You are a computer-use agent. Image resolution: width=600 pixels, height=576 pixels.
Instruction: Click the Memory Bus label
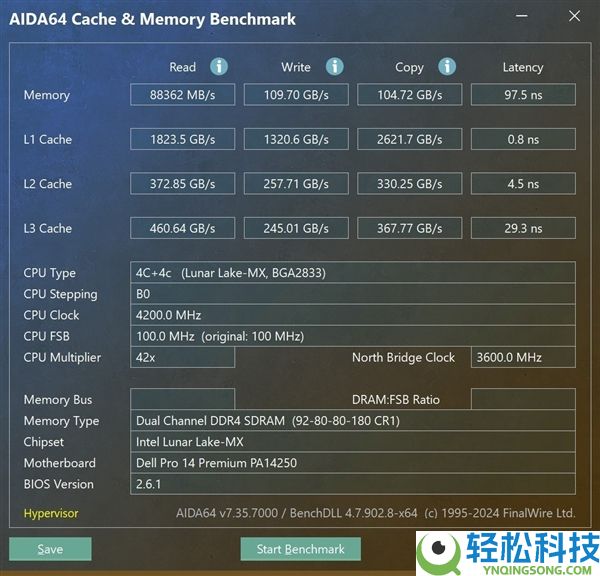pyautogui.click(x=58, y=400)
